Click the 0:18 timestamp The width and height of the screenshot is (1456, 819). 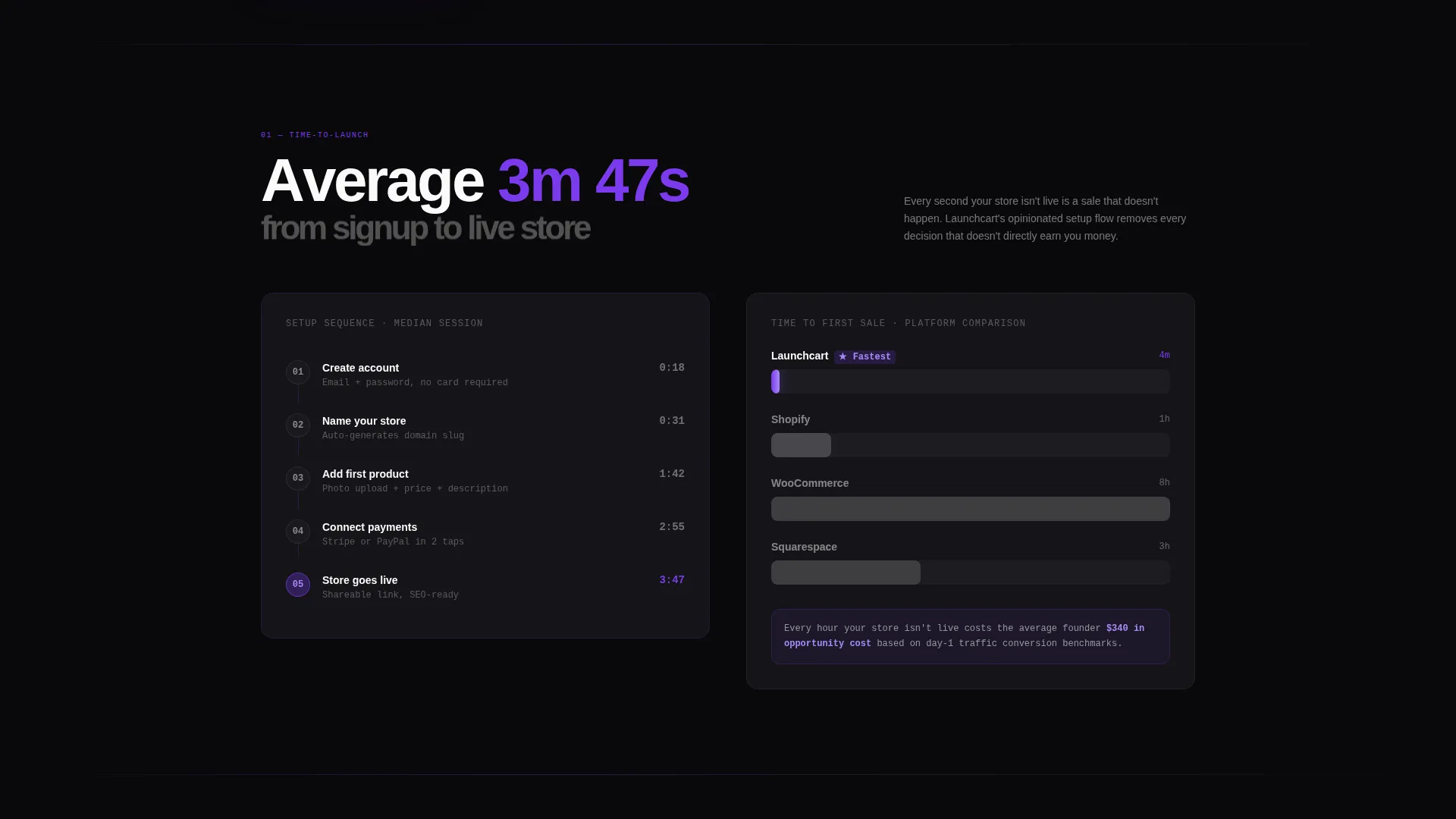pos(672,368)
